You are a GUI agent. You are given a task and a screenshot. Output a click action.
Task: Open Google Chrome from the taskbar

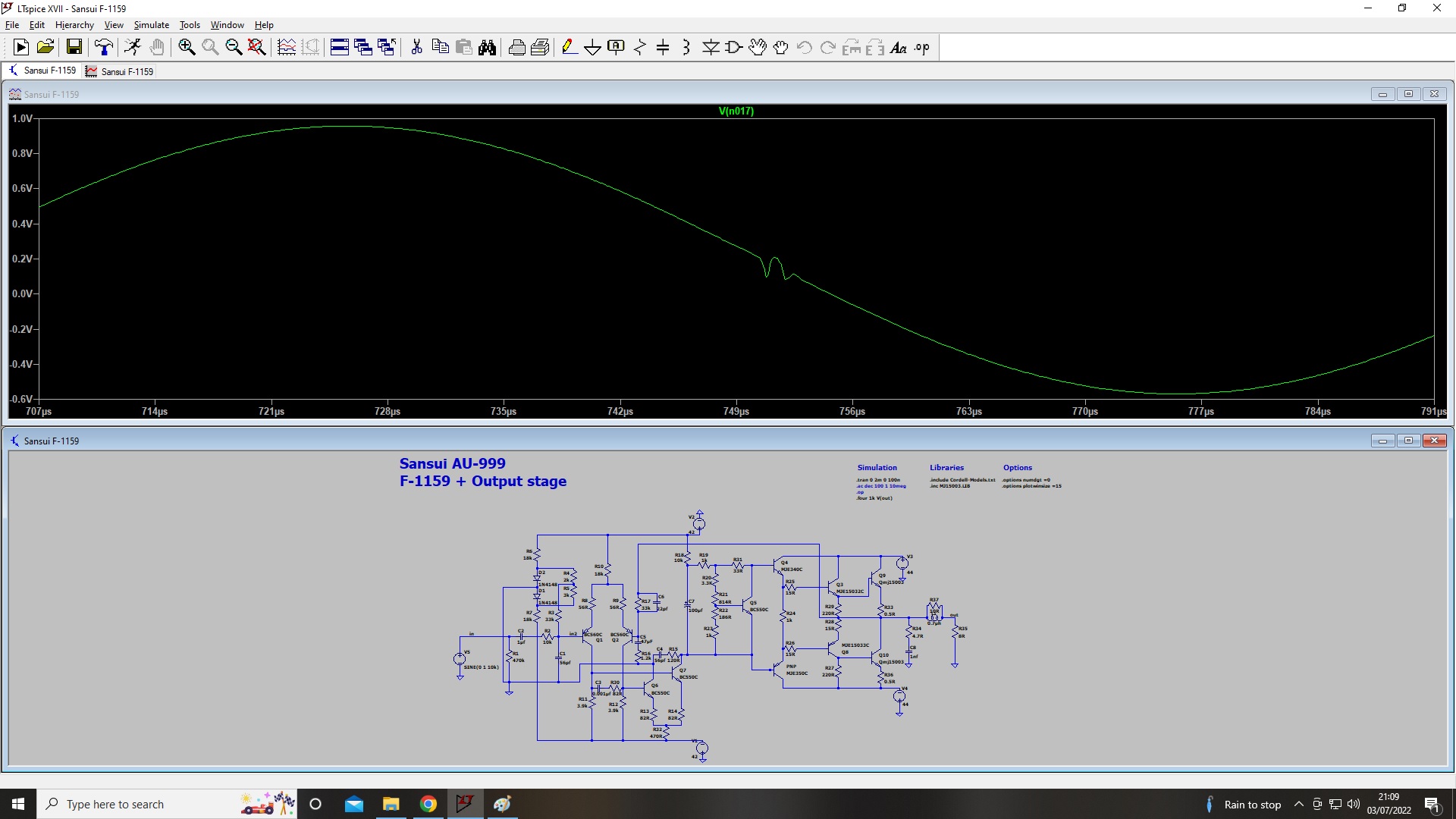(428, 804)
